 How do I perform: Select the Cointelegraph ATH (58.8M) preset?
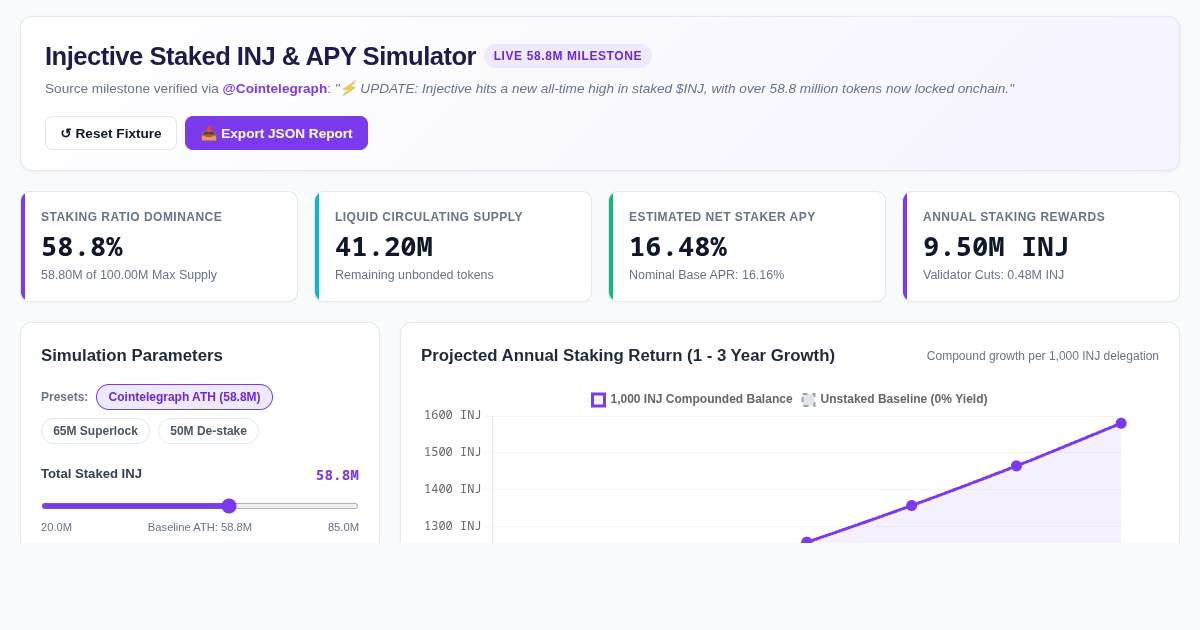click(184, 397)
